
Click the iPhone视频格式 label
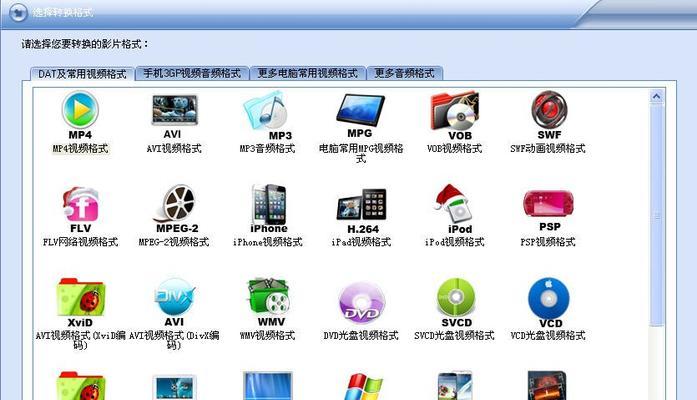(x=268, y=242)
